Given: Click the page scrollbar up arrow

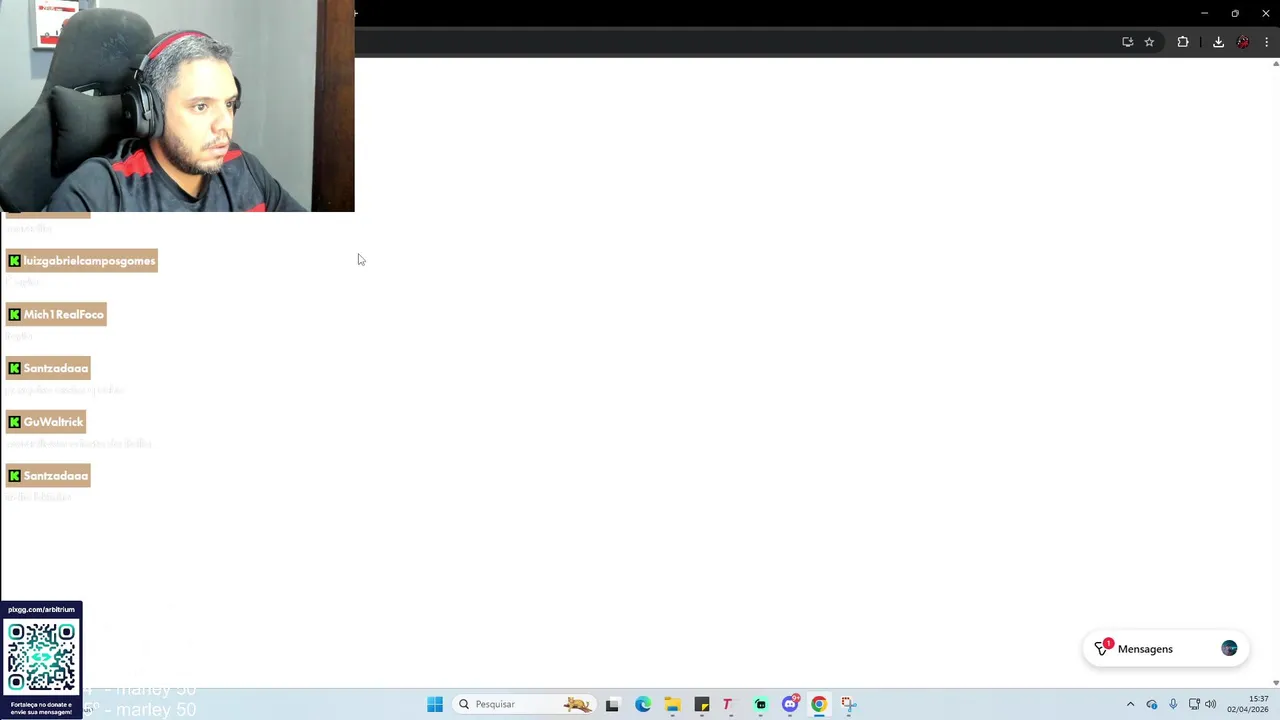Looking at the screenshot, I should coord(1275,64).
